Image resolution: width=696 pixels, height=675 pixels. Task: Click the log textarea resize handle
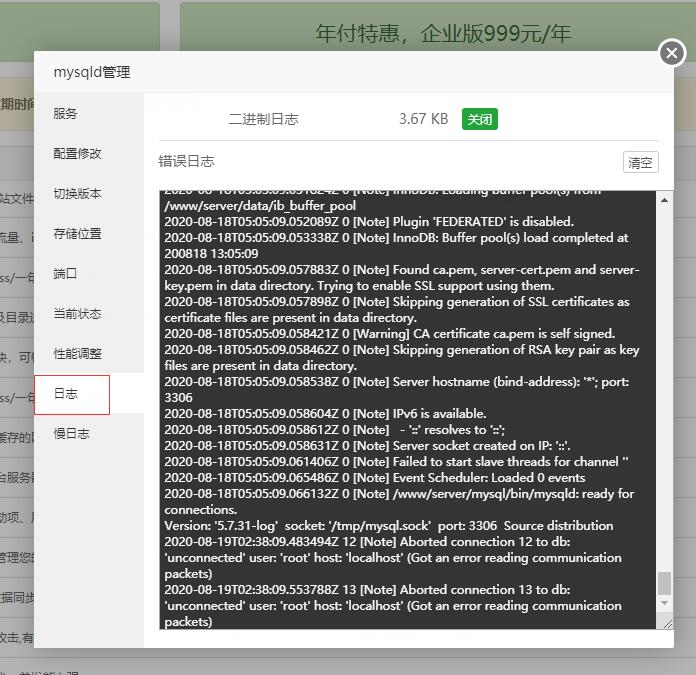[668, 623]
